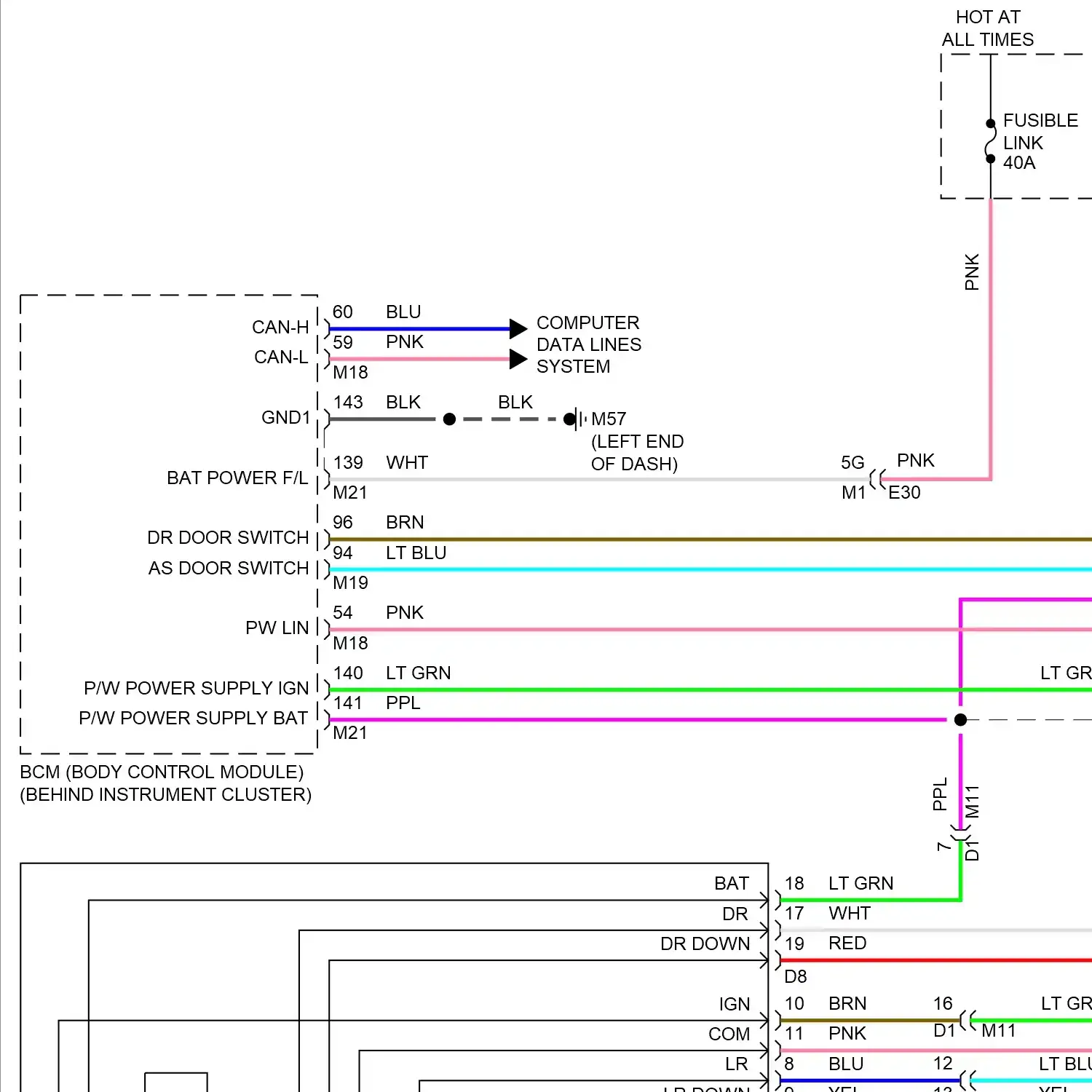Image resolution: width=1092 pixels, height=1092 pixels.
Task: Click the splice dot on the black GND1 wire
Action: tap(449, 419)
